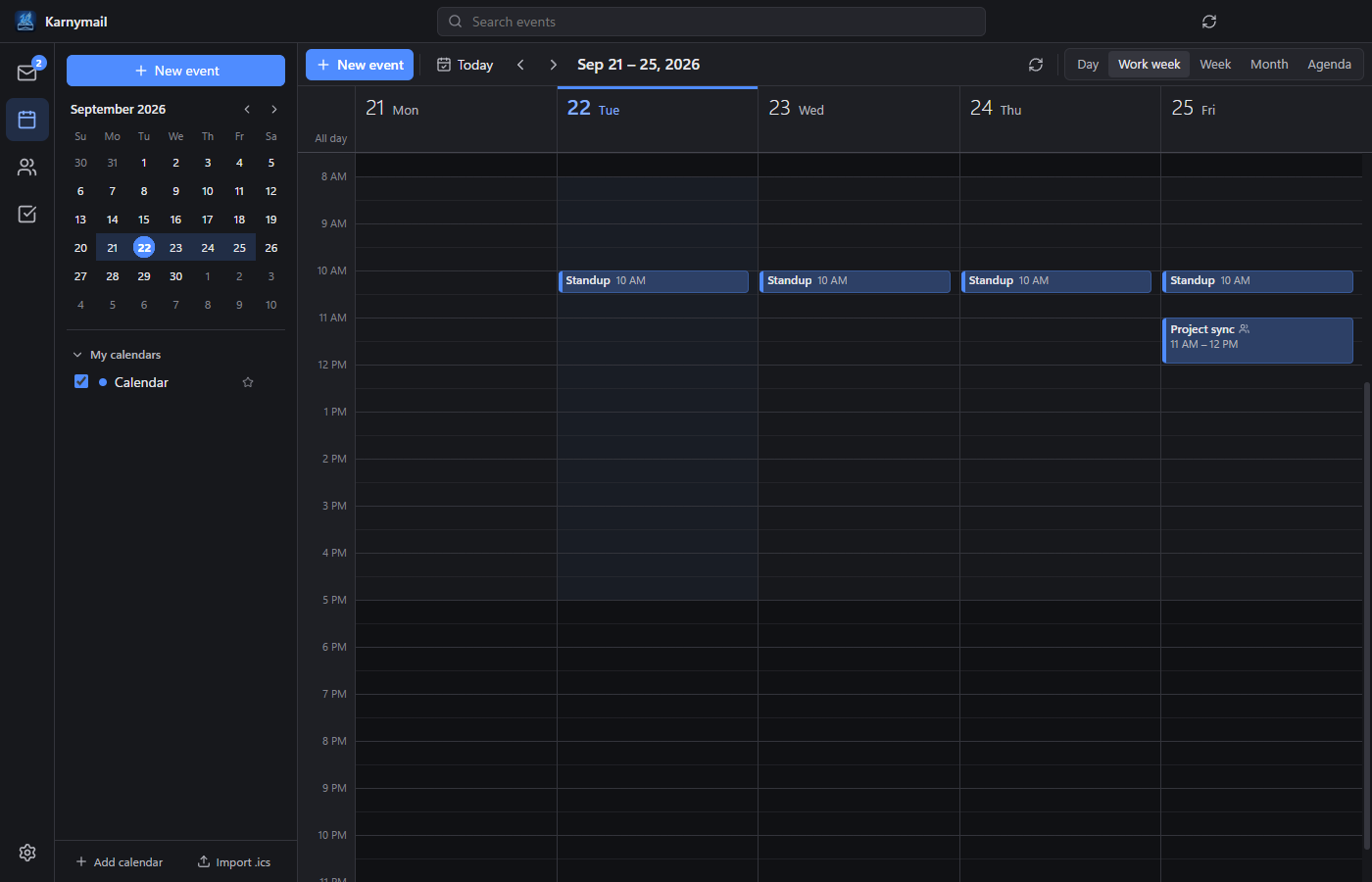
Task: Open the Contacts icon in sidebar
Action: 27,167
